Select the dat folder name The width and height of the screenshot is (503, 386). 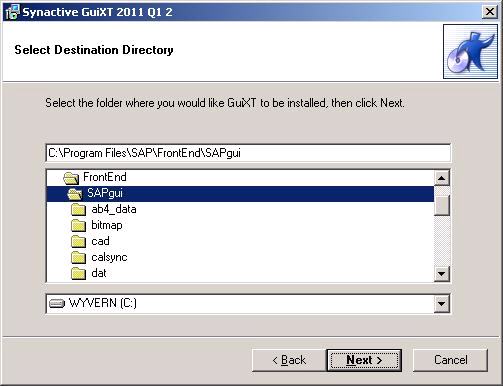99,273
